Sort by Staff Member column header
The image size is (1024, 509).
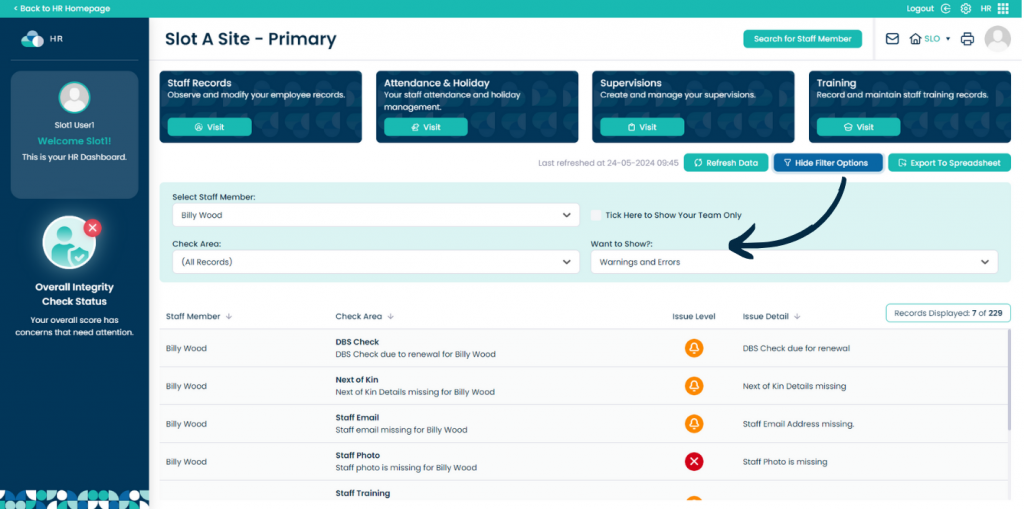(x=198, y=316)
